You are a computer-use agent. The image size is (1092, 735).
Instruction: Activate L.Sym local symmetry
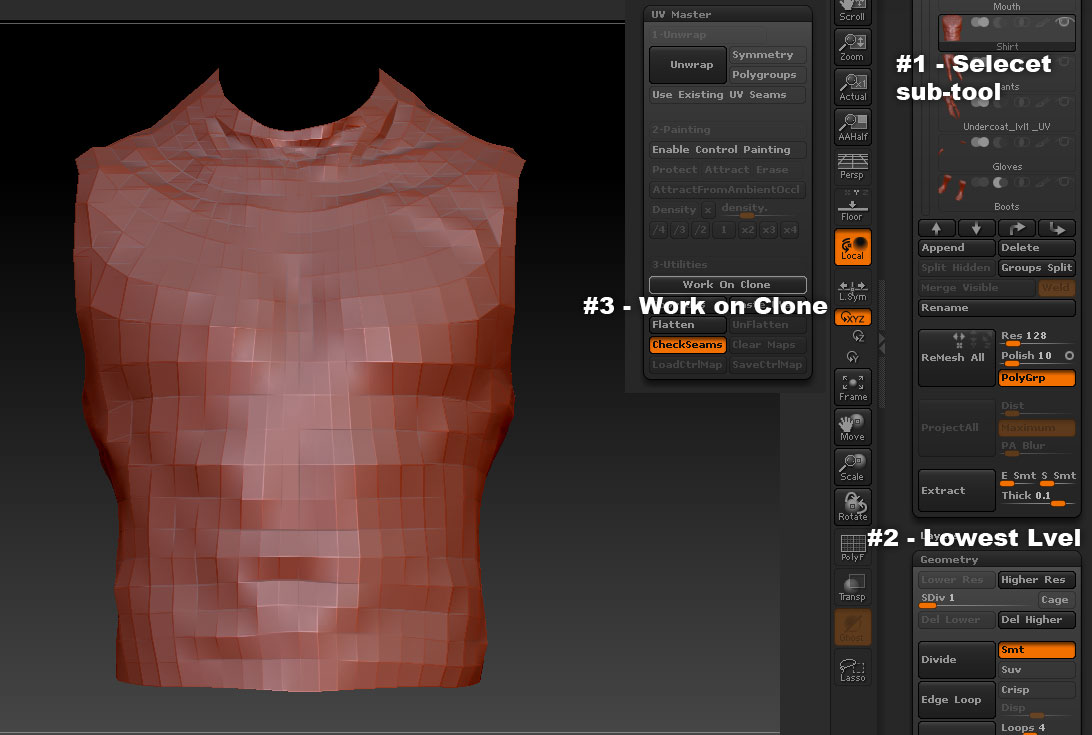pos(852,290)
